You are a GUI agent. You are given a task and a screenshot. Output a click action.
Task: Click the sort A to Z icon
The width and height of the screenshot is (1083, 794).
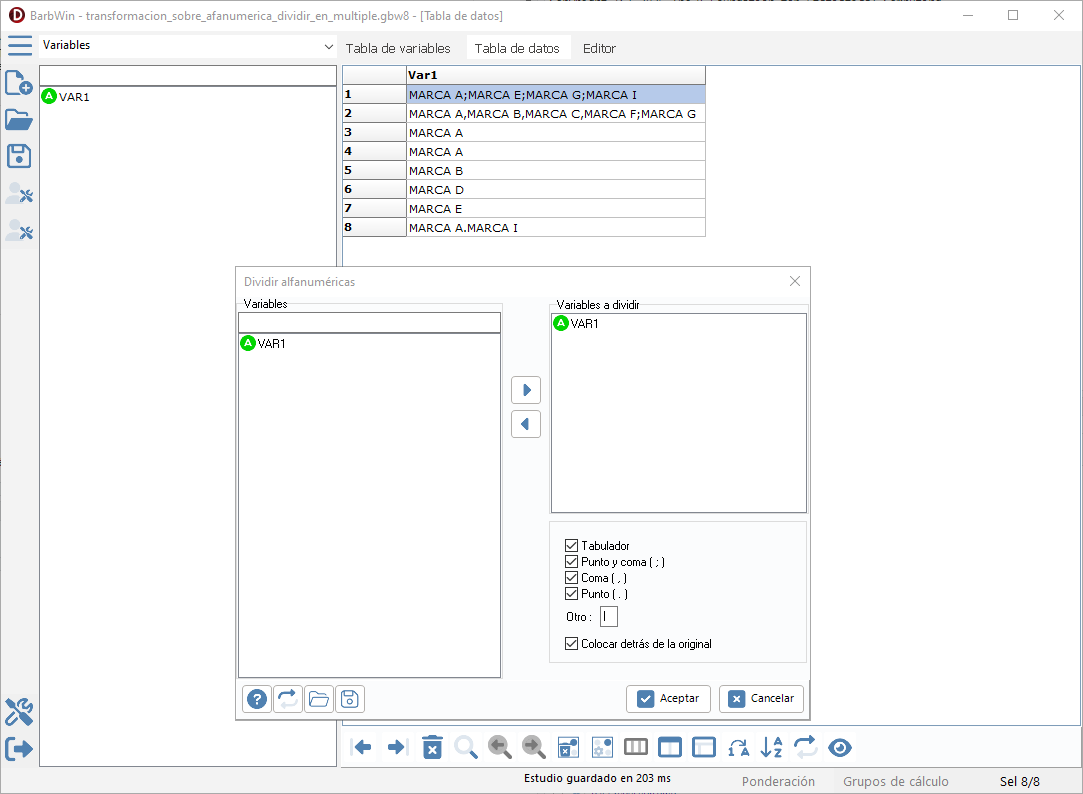coord(772,747)
